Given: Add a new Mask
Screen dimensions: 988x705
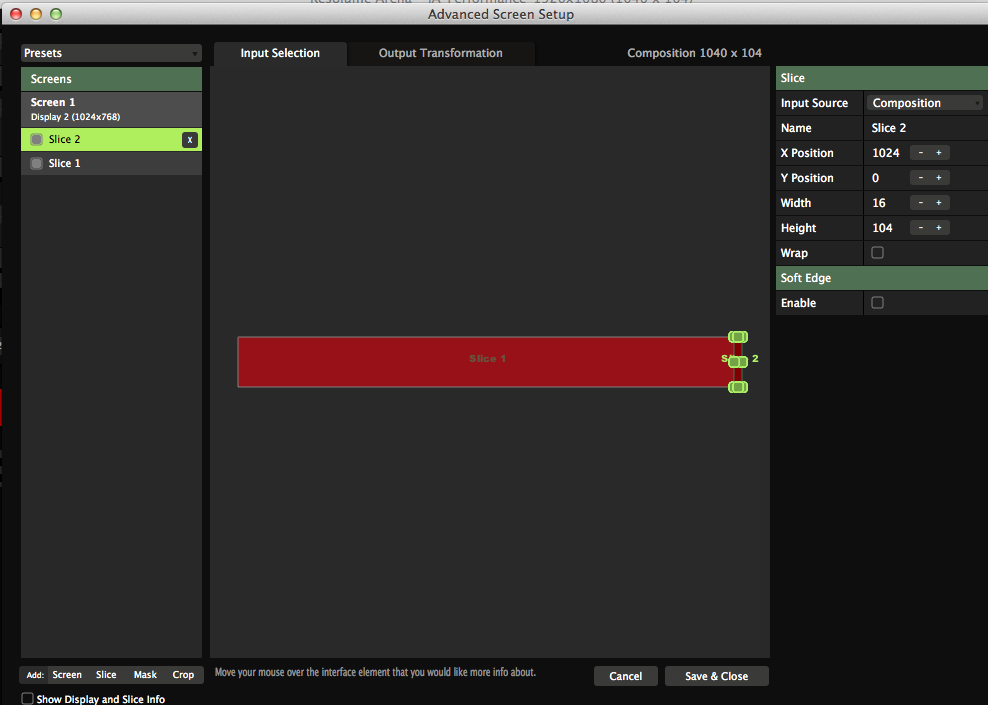Looking at the screenshot, I should (145, 675).
